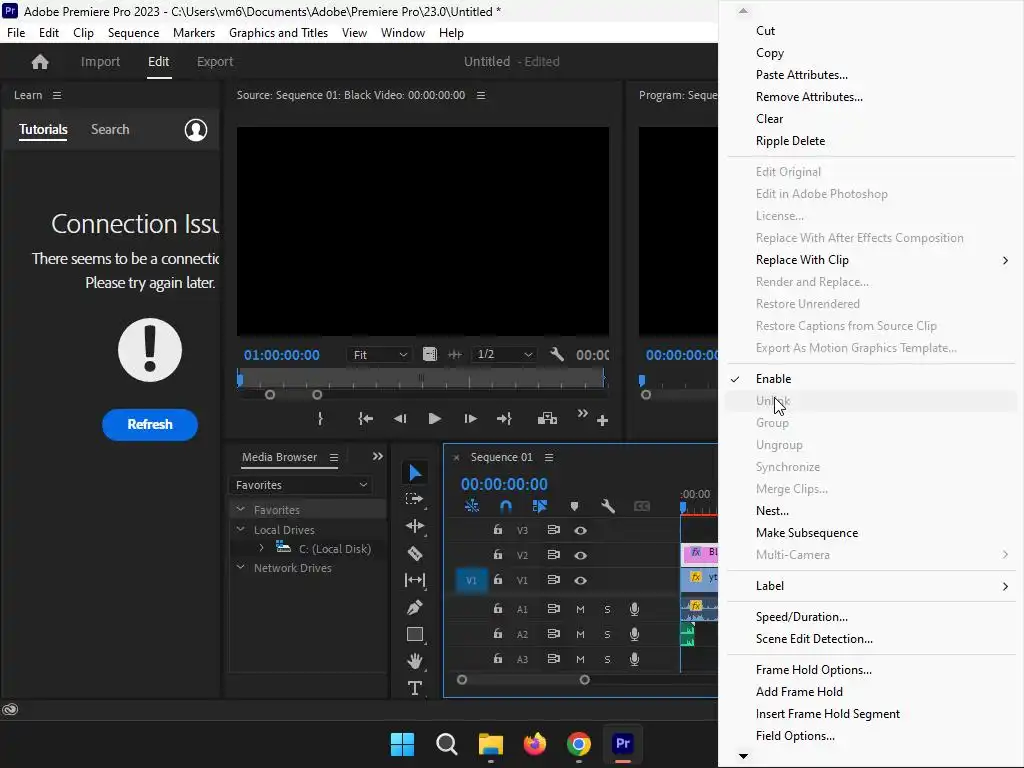Toggle Snap in Timeline
The height and width of the screenshot is (768, 1024).
point(505,506)
